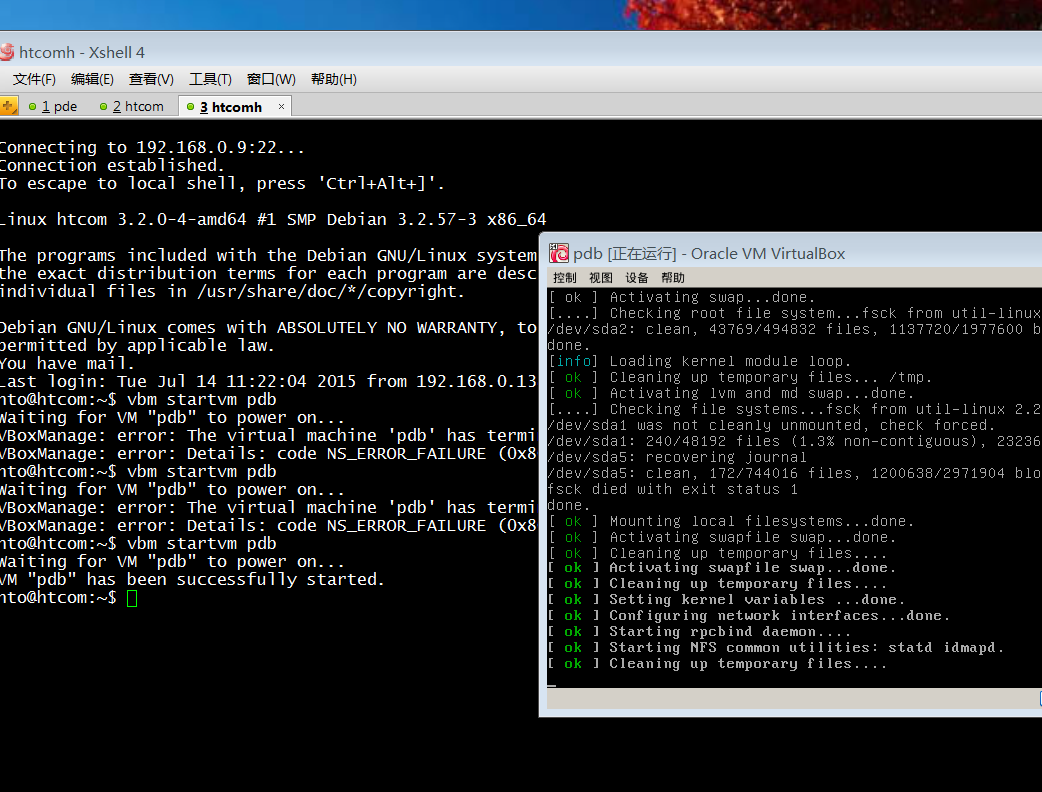Open the 视图 menu in VirtualBox window

point(600,278)
